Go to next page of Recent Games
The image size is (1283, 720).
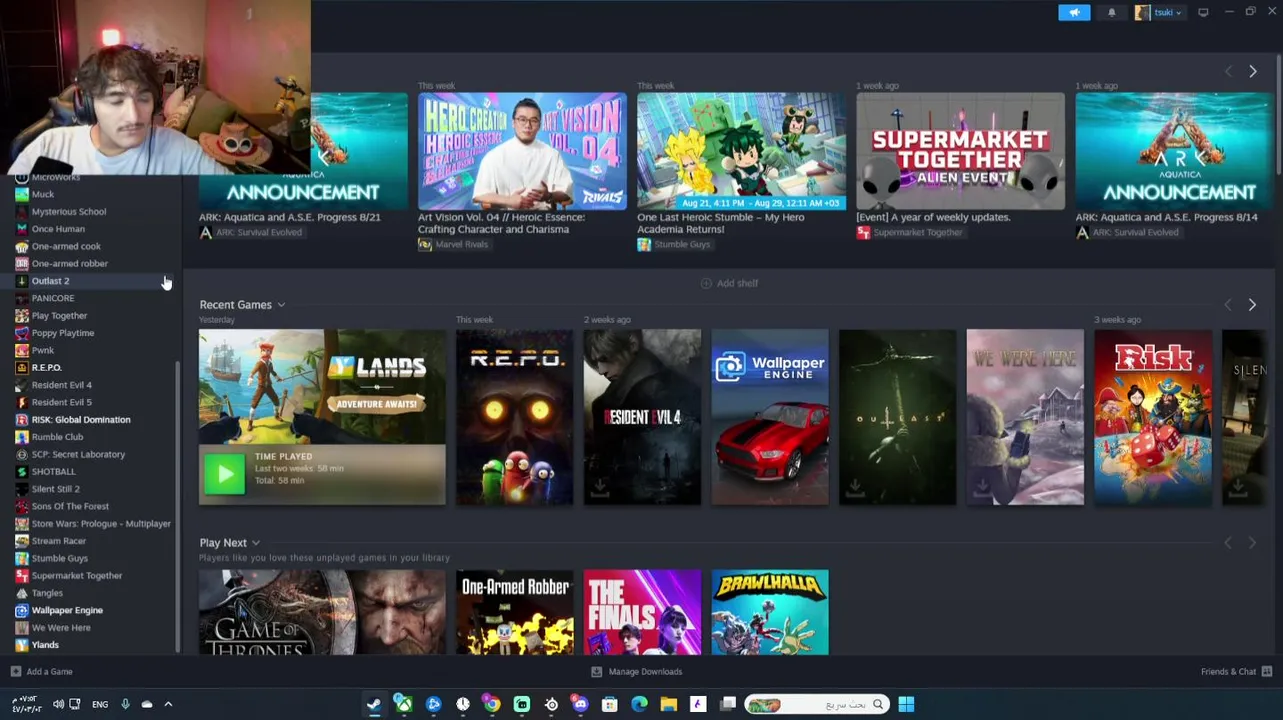pyautogui.click(x=1252, y=304)
